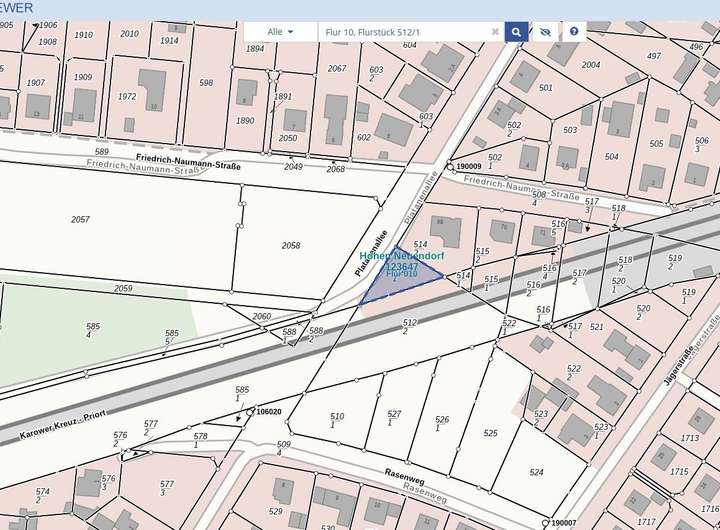Clear the search text with the X

(495, 32)
